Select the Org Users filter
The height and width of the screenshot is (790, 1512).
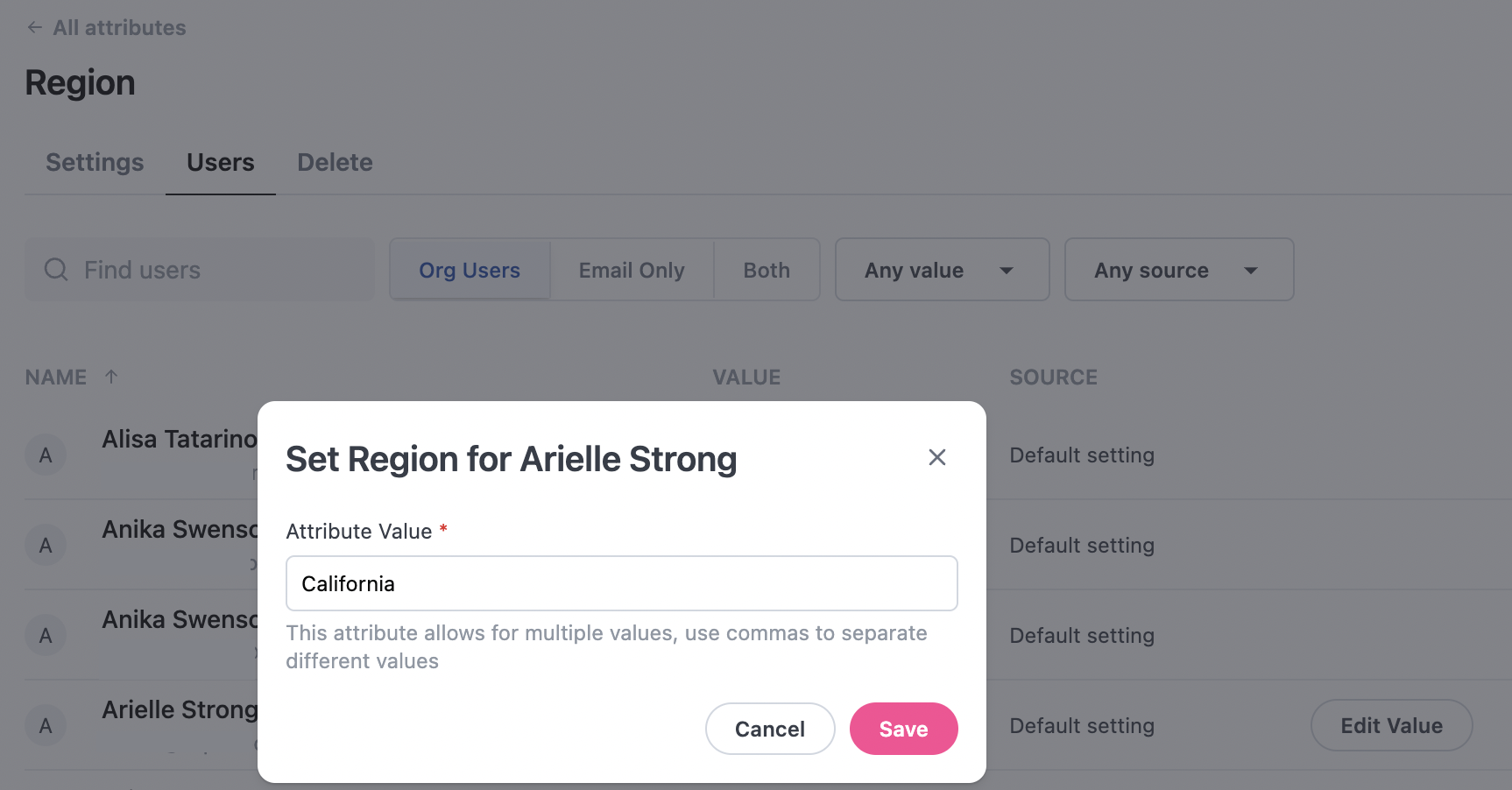[x=470, y=270]
